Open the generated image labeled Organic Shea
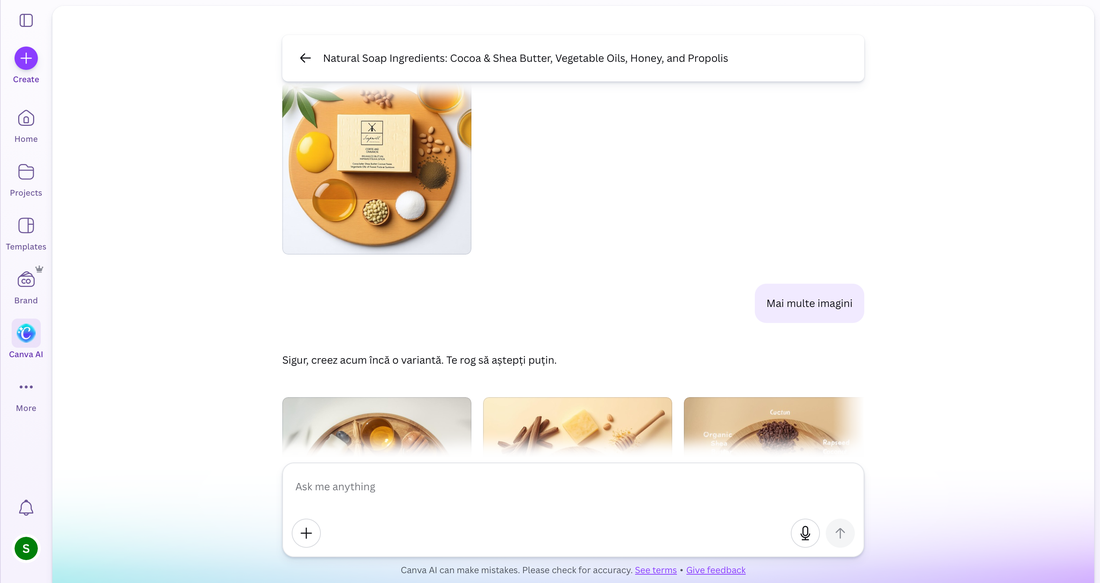This screenshot has height=583, width=1100. (773, 425)
